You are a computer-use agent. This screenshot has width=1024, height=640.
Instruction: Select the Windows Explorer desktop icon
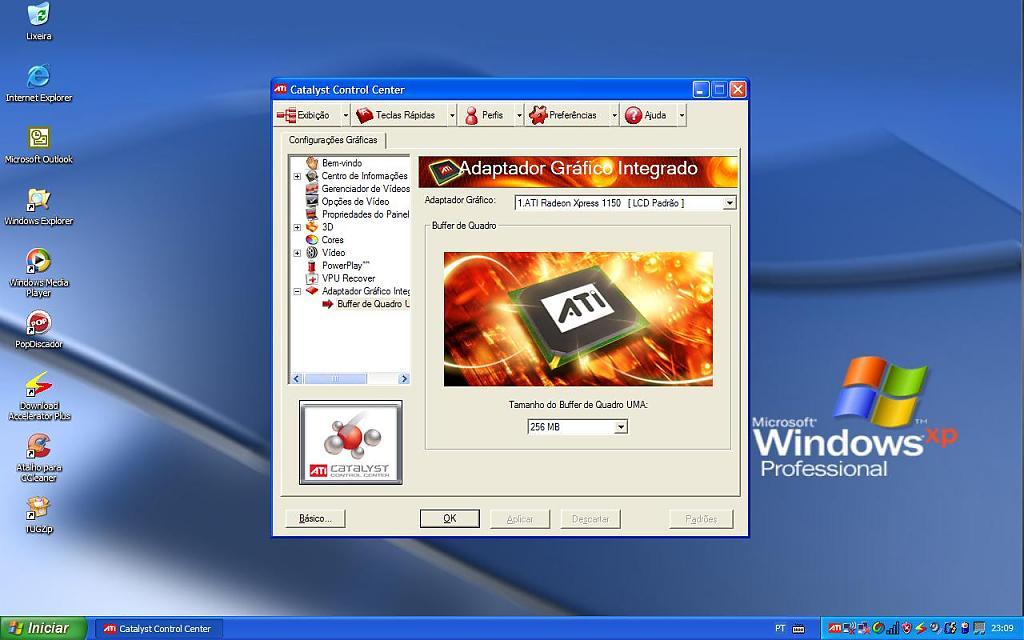tap(39, 199)
